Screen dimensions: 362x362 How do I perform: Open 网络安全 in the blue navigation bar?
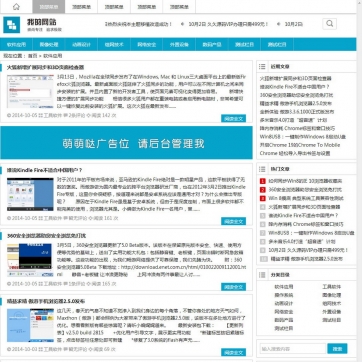pos(147,44)
